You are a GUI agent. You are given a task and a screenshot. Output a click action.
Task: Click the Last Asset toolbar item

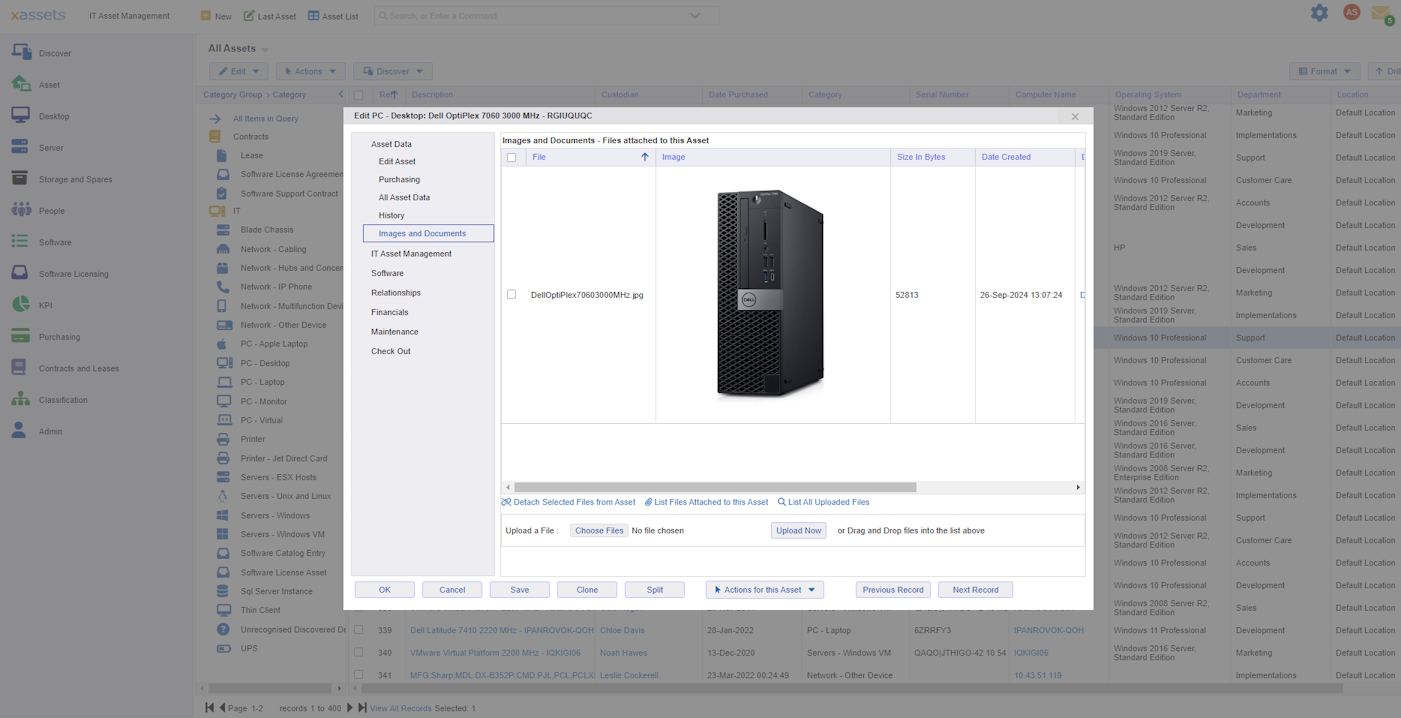pyautogui.click(x=270, y=16)
